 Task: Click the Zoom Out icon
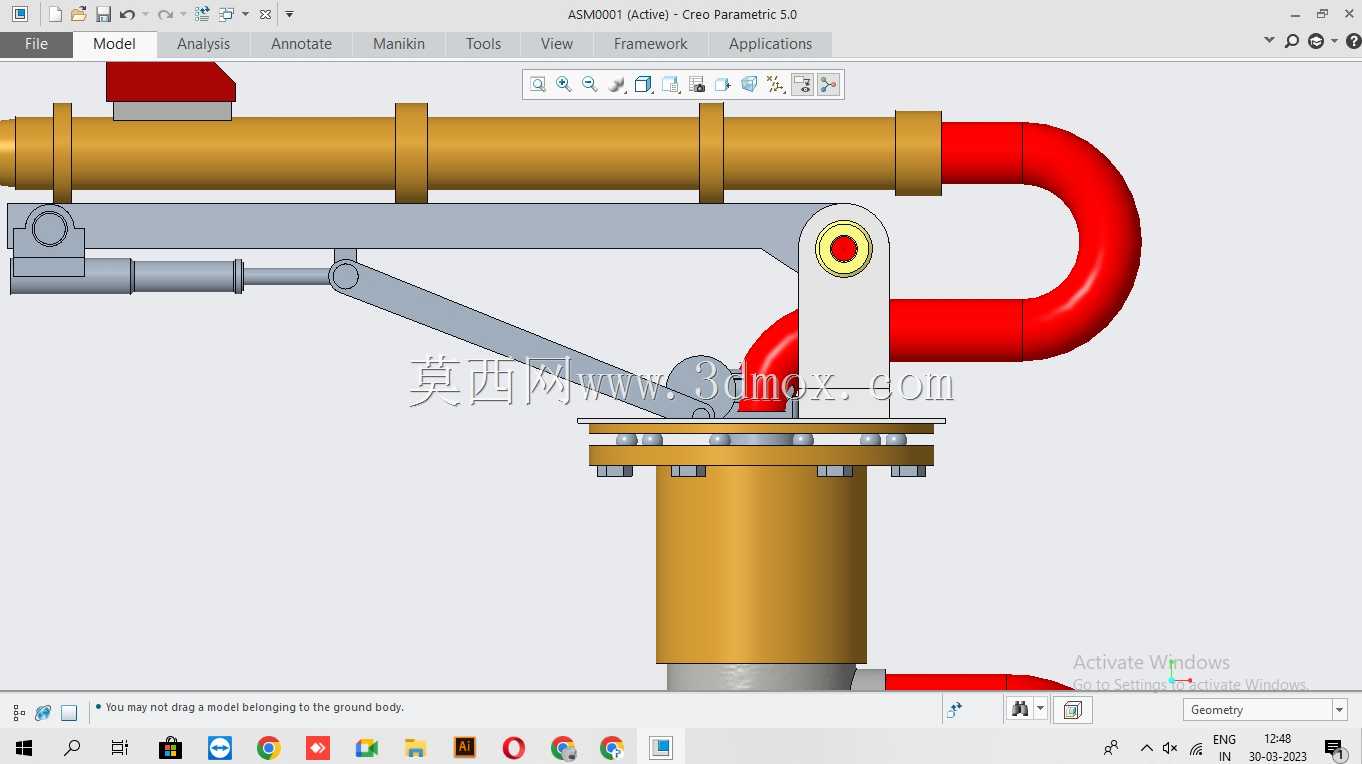(590, 85)
